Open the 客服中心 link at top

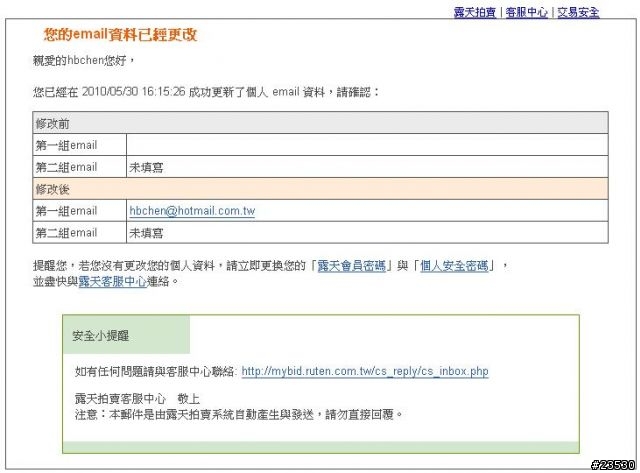(x=527, y=12)
